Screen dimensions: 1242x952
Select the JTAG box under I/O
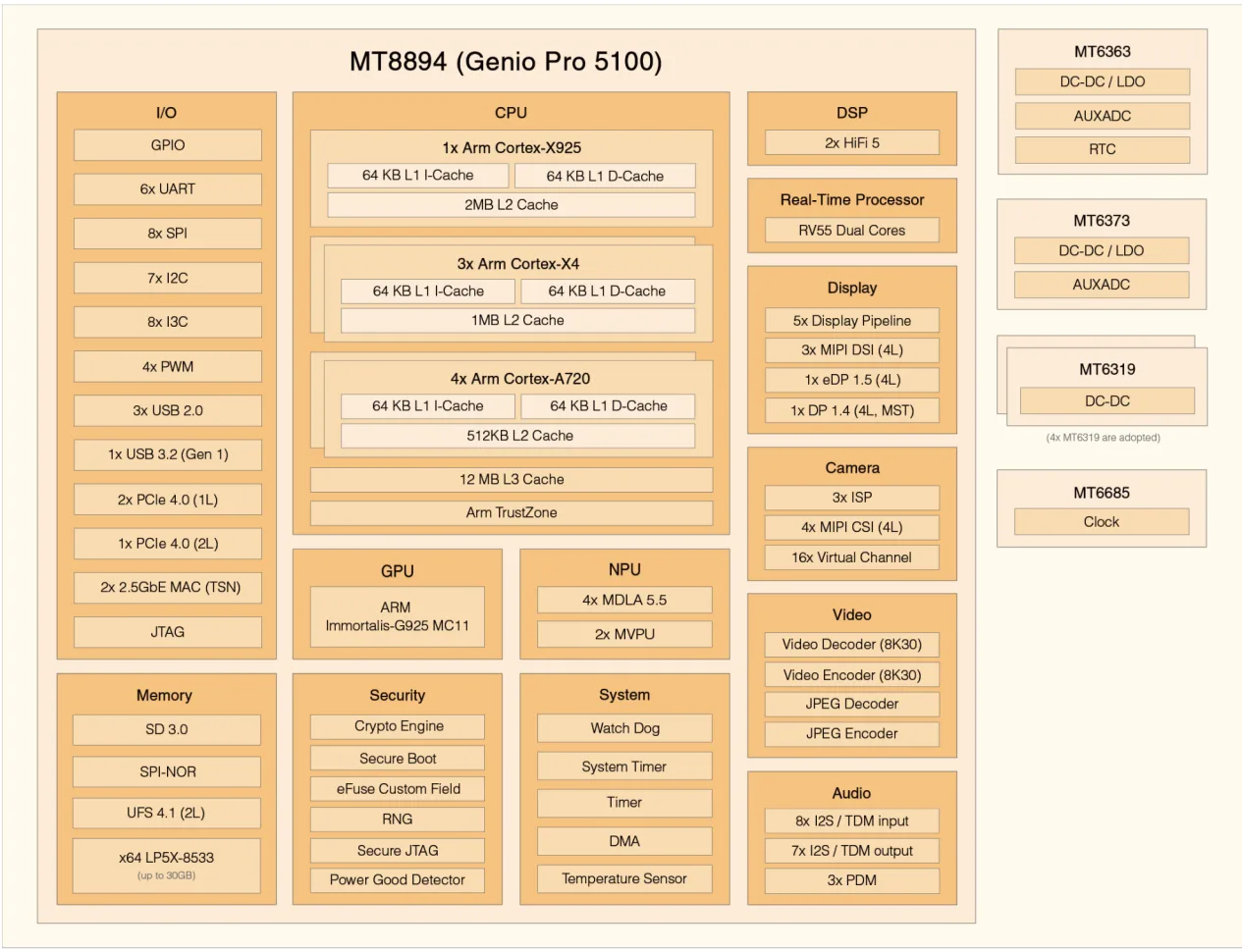pos(168,631)
